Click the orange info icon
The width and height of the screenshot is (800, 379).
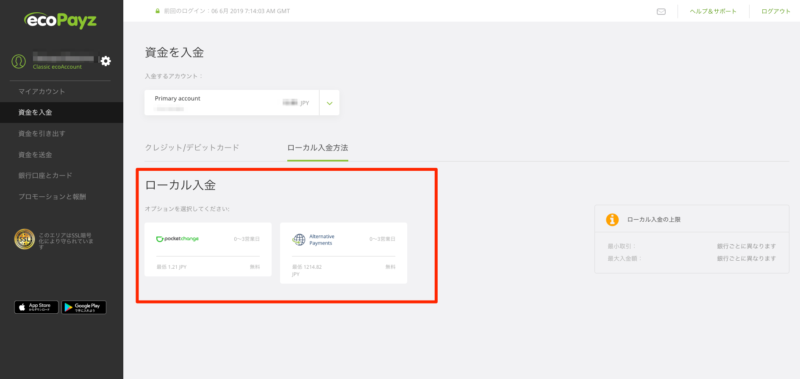click(x=612, y=219)
